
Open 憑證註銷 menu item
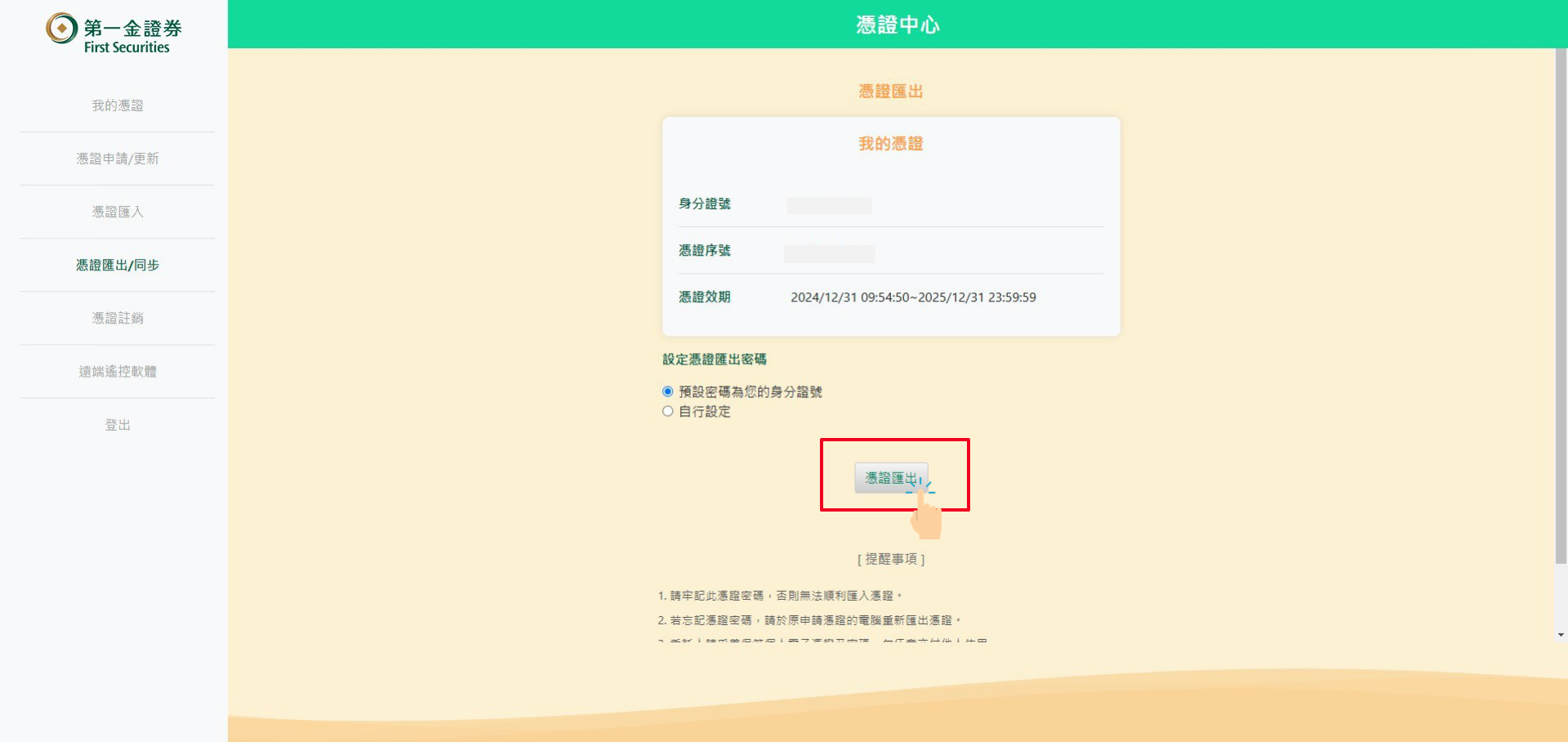tap(118, 318)
